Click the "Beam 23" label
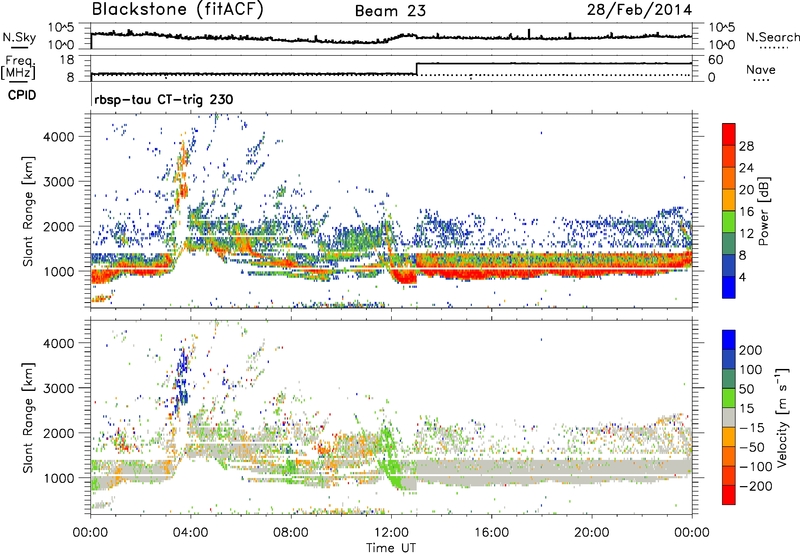Image resolution: width=800 pixels, height=554 pixels. (x=390, y=11)
